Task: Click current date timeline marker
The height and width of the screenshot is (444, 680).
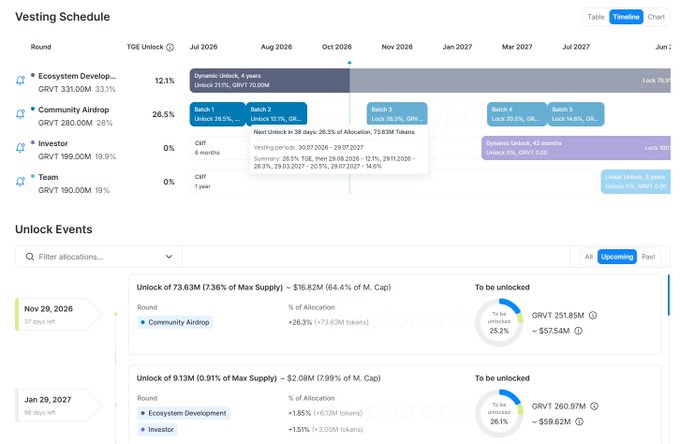Action: (x=350, y=63)
